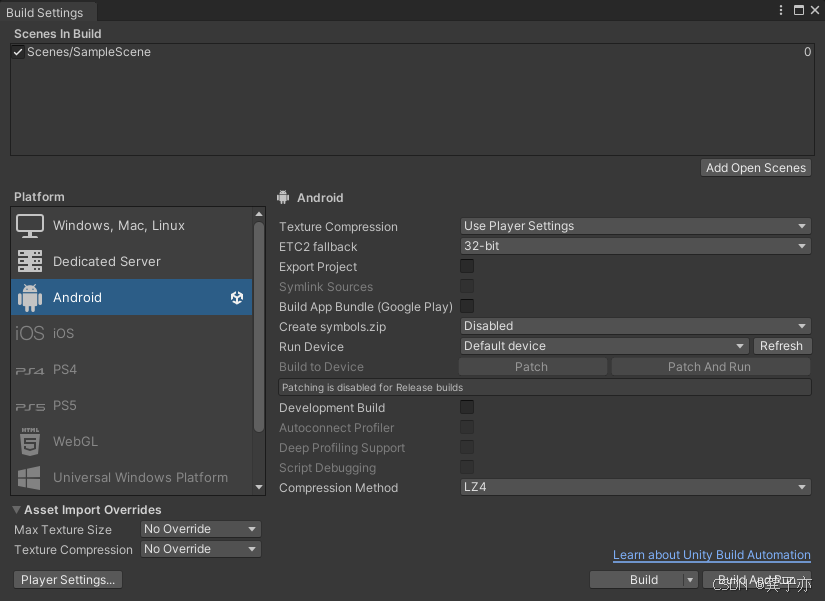Click the iOS platform icon
The image size is (825, 601).
(x=30, y=333)
